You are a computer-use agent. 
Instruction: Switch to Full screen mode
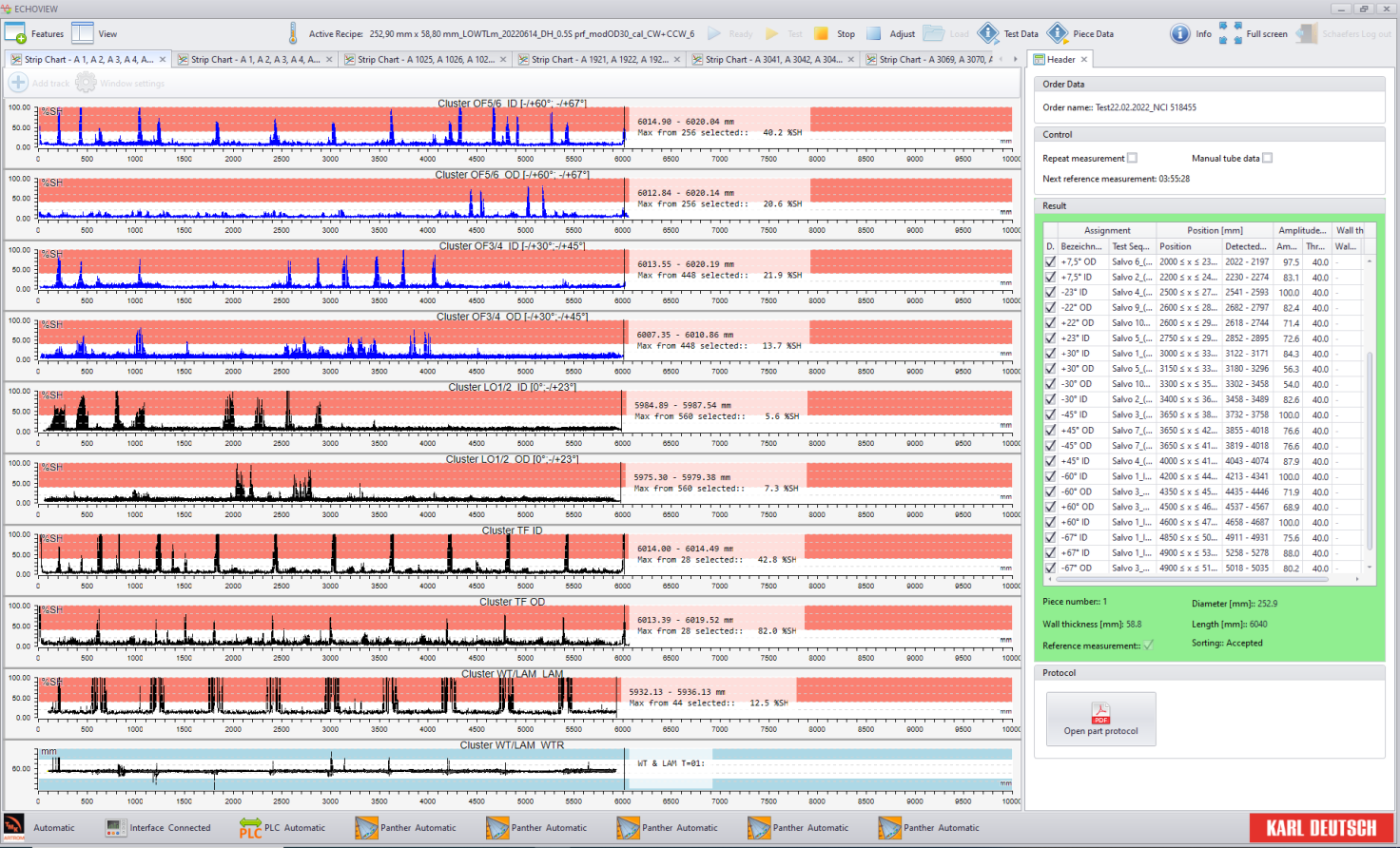pos(1230,33)
